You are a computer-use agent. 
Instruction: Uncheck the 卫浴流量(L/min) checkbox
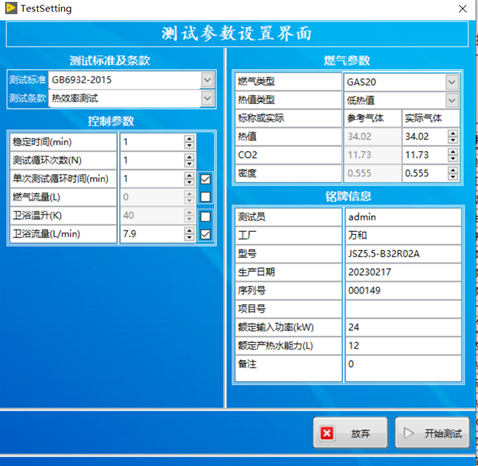pos(205,234)
